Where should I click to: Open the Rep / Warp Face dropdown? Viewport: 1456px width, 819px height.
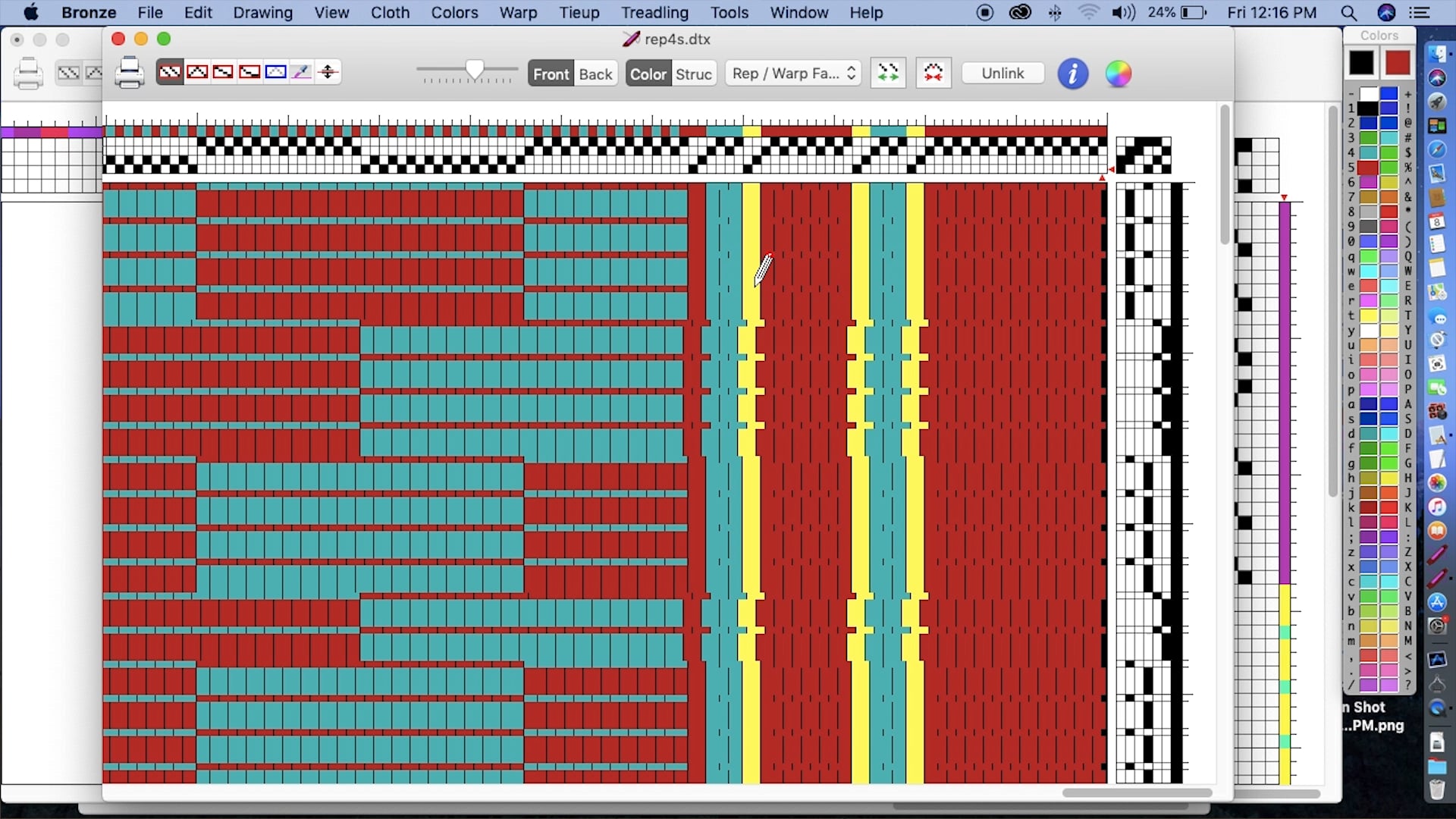[x=792, y=73]
